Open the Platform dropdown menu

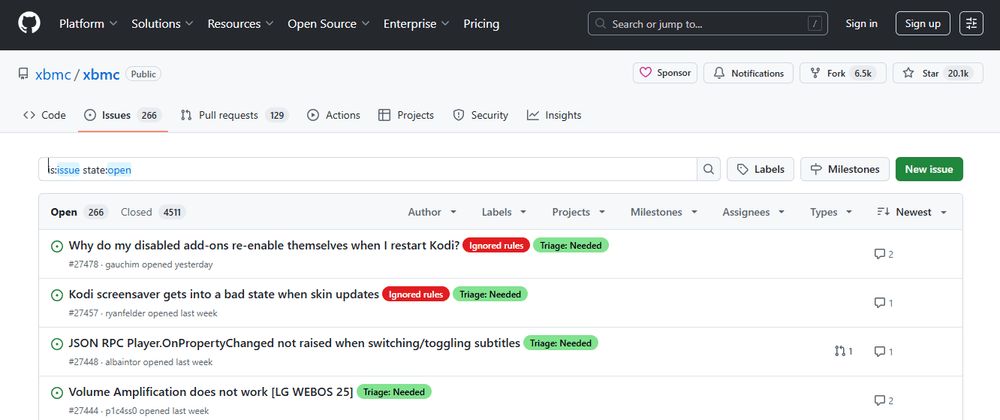click(x=88, y=24)
